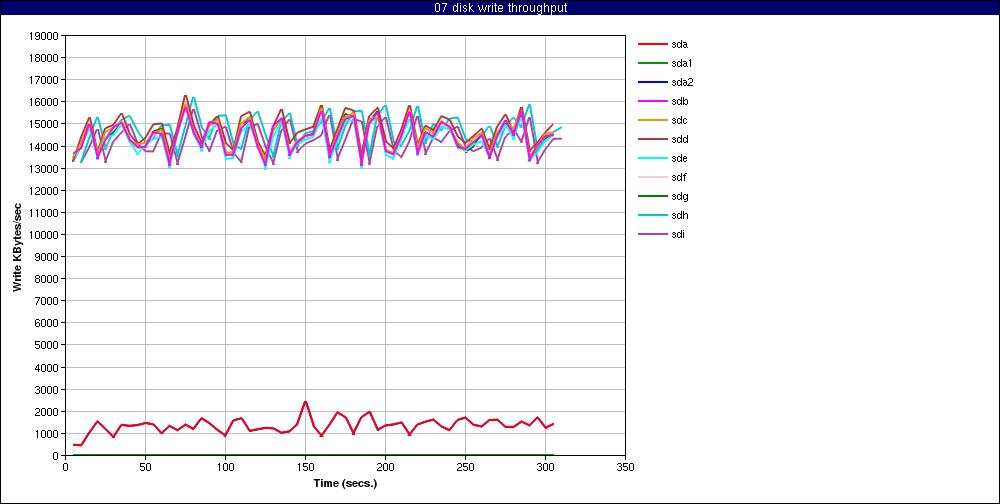Click the 13000 y-axis value
This screenshot has height=504, width=1000.
pos(45,168)
